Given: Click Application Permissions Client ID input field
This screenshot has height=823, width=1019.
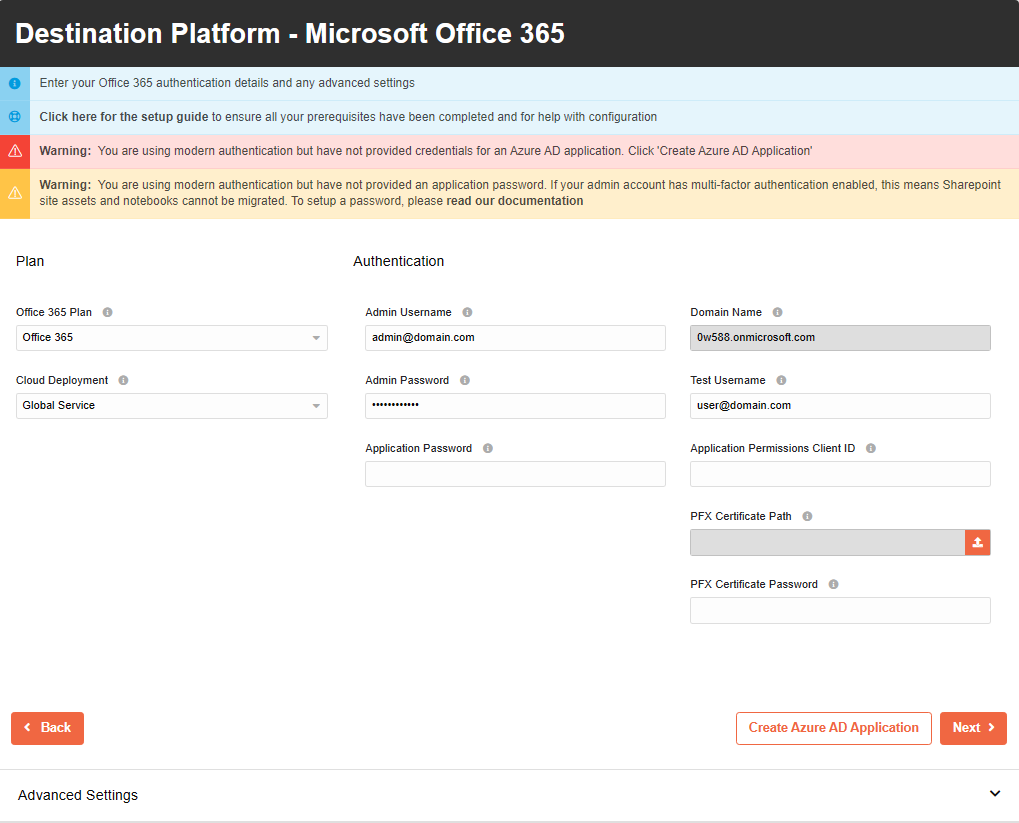Looking at the screenshot, I should (840, 474).
